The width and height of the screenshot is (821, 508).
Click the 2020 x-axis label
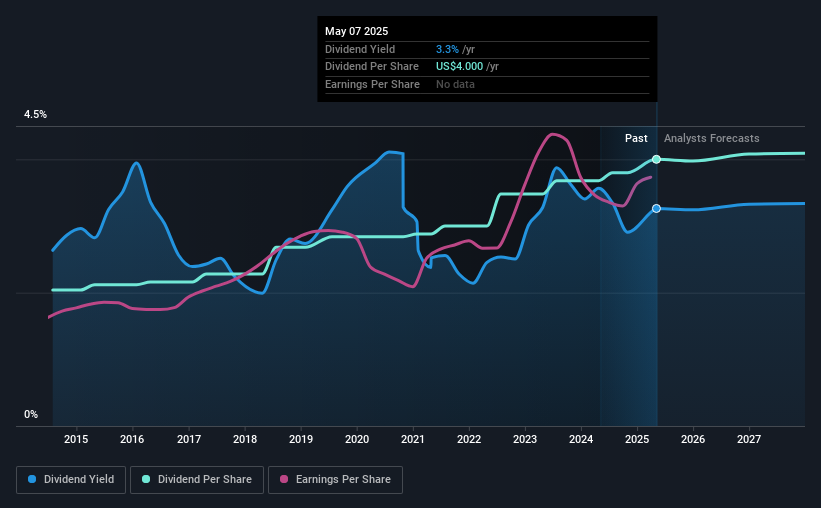(357, 439)
